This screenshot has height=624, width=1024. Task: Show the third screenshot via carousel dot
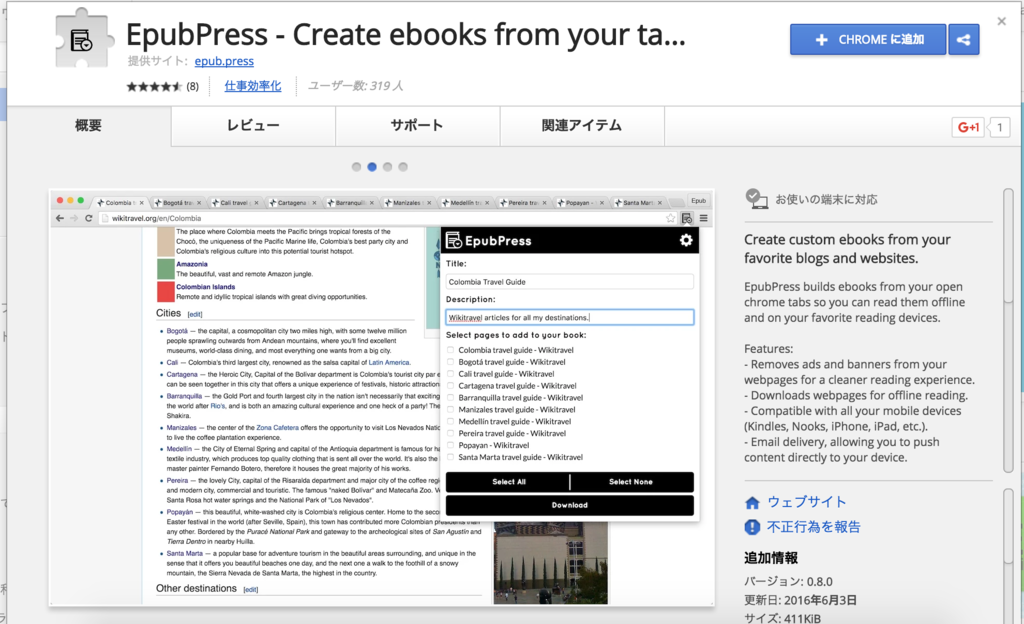click(387, 167)
